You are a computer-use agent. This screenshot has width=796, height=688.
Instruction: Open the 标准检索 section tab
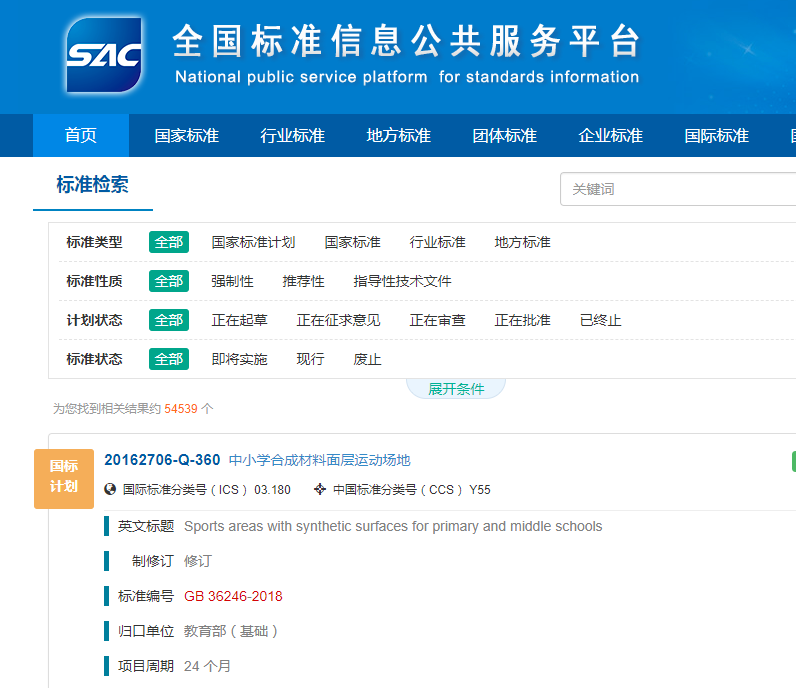click(92, 185)
